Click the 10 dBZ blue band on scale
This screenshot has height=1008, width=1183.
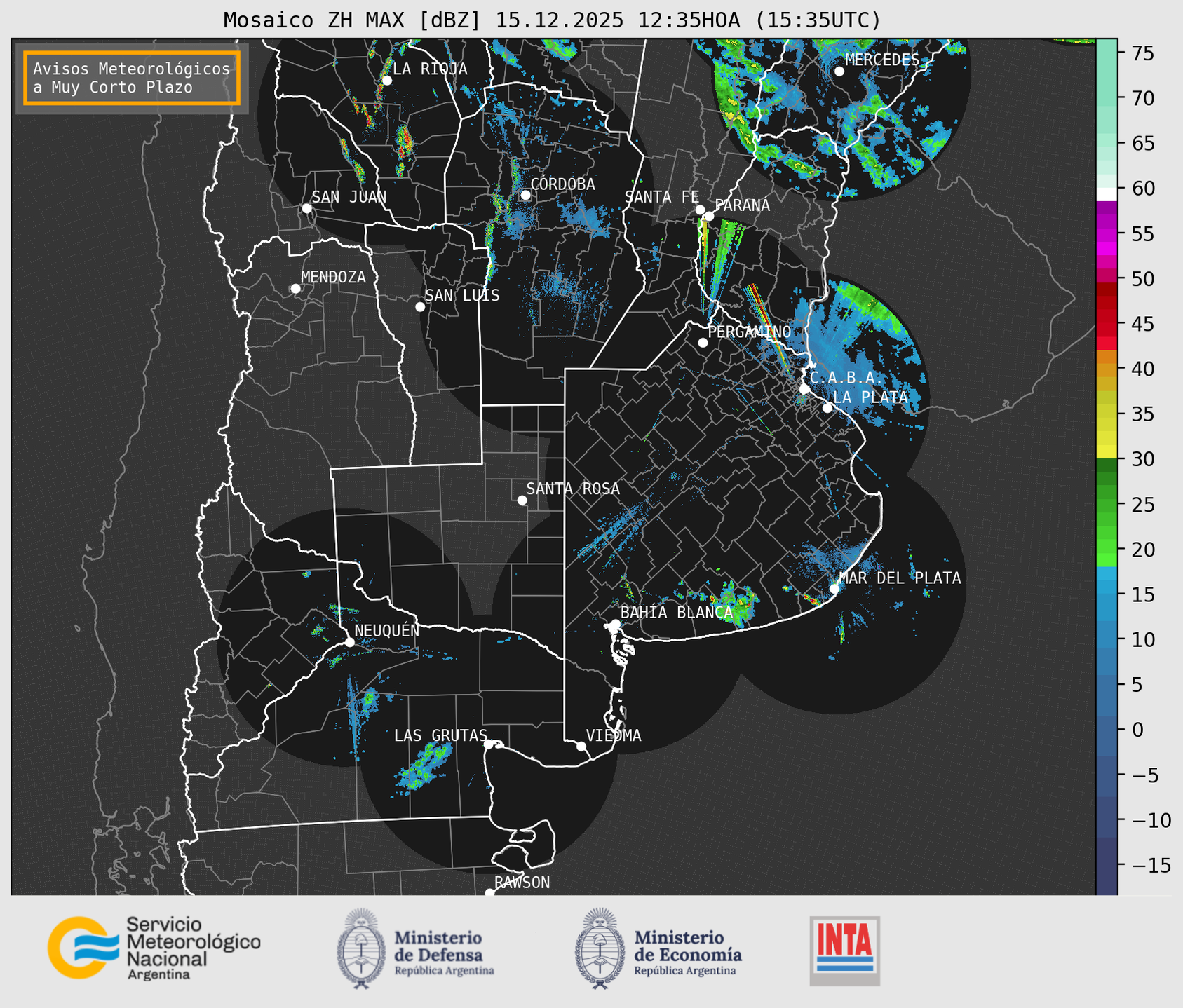(x=1106, y=639)
